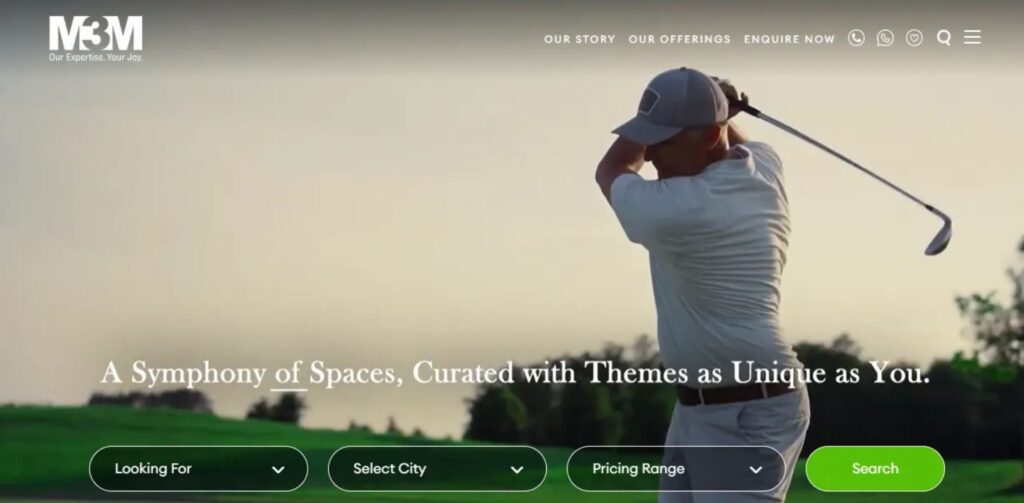Click the magnifier search icon in header
Image resolution: width=1024 pixels, height=503 pixels.
point(944,38)
